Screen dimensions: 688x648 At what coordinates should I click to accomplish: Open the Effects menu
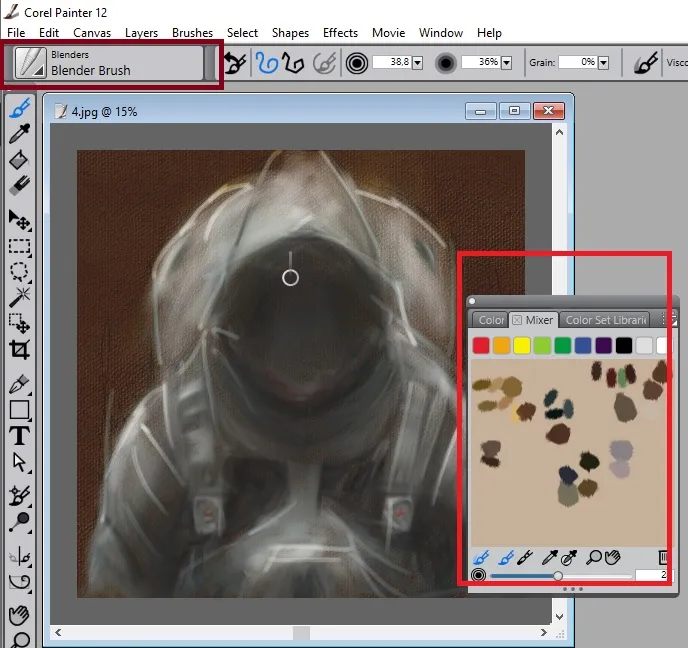tap(340, 33)
